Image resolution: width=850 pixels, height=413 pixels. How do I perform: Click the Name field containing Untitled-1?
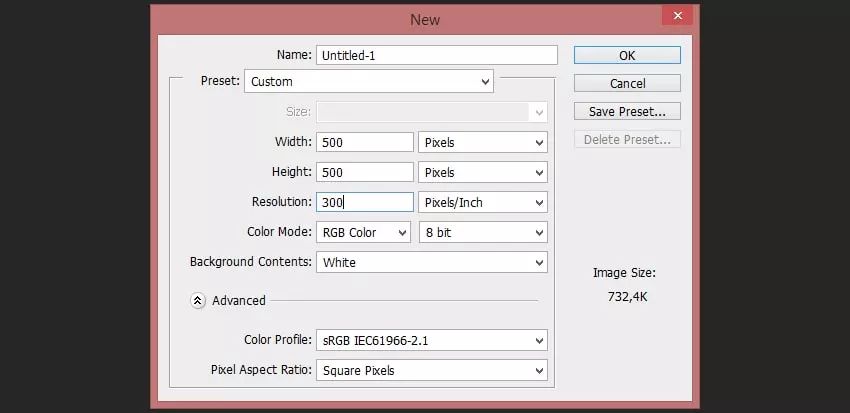(x=437, y=55)
